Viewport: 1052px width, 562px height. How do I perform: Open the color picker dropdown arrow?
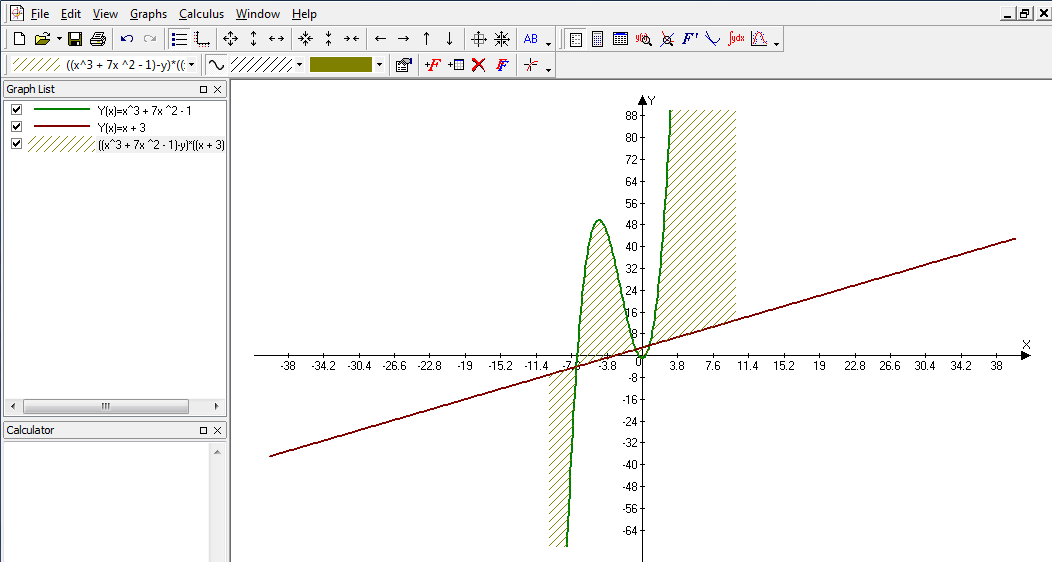tap(379, 65)
